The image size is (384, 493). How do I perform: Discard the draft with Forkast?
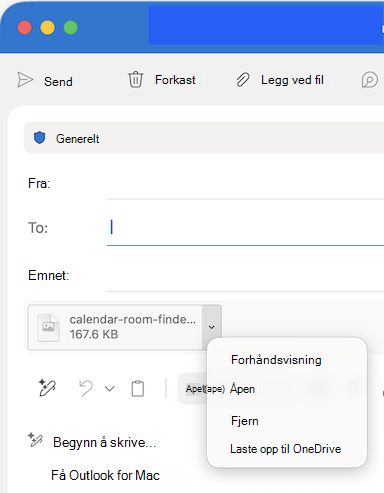[x=175, y=80]
